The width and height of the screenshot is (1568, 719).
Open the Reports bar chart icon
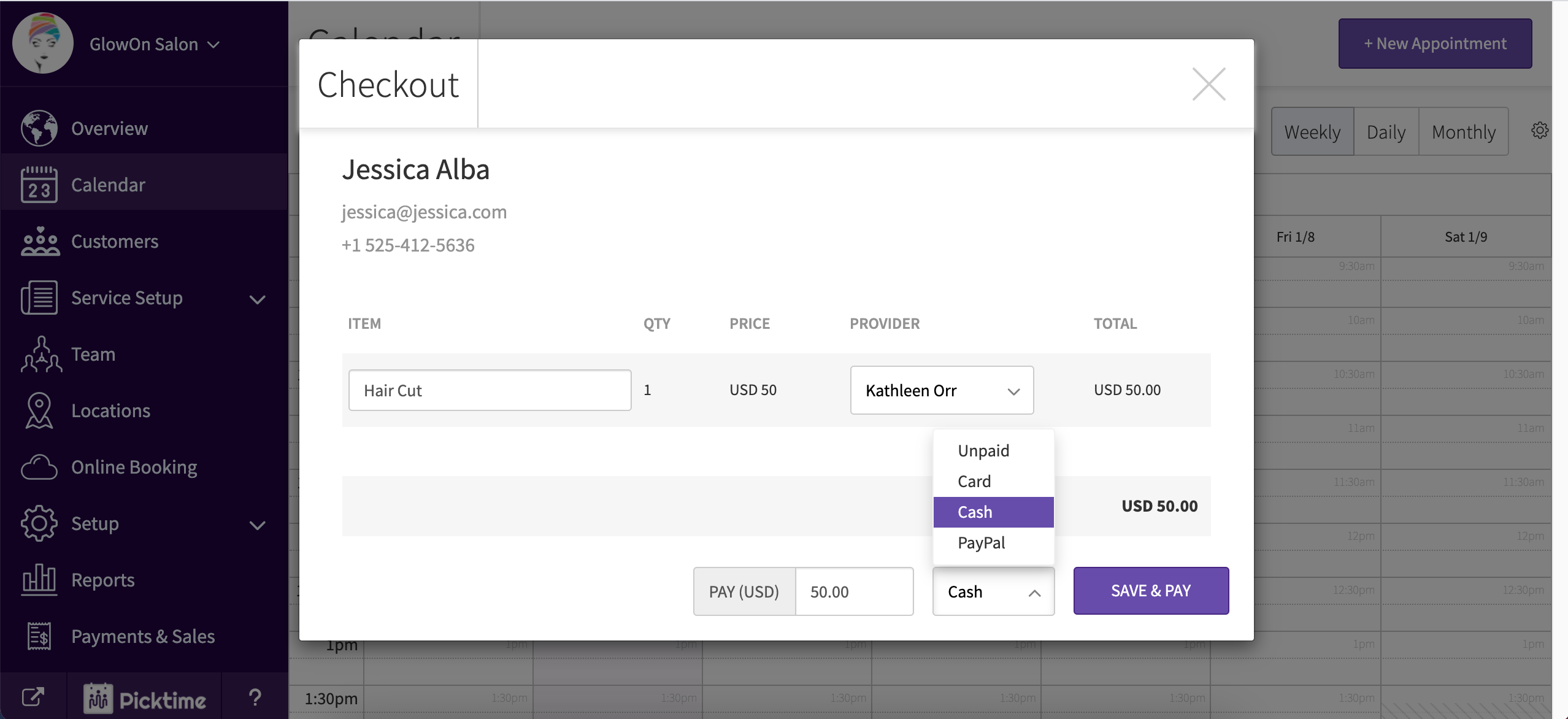pyautogui.click(x=39, y=580)
